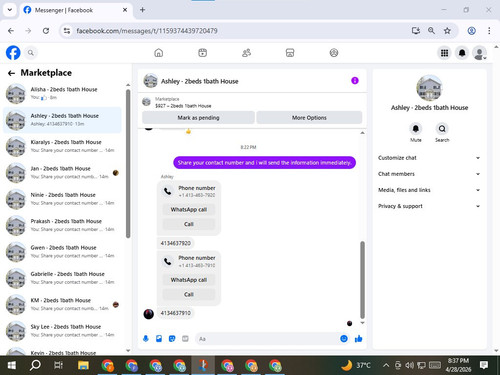Open the Marketplace storefront icon
Image resolution: width=500 pixels, height=375 pixels.
(290, 53)
